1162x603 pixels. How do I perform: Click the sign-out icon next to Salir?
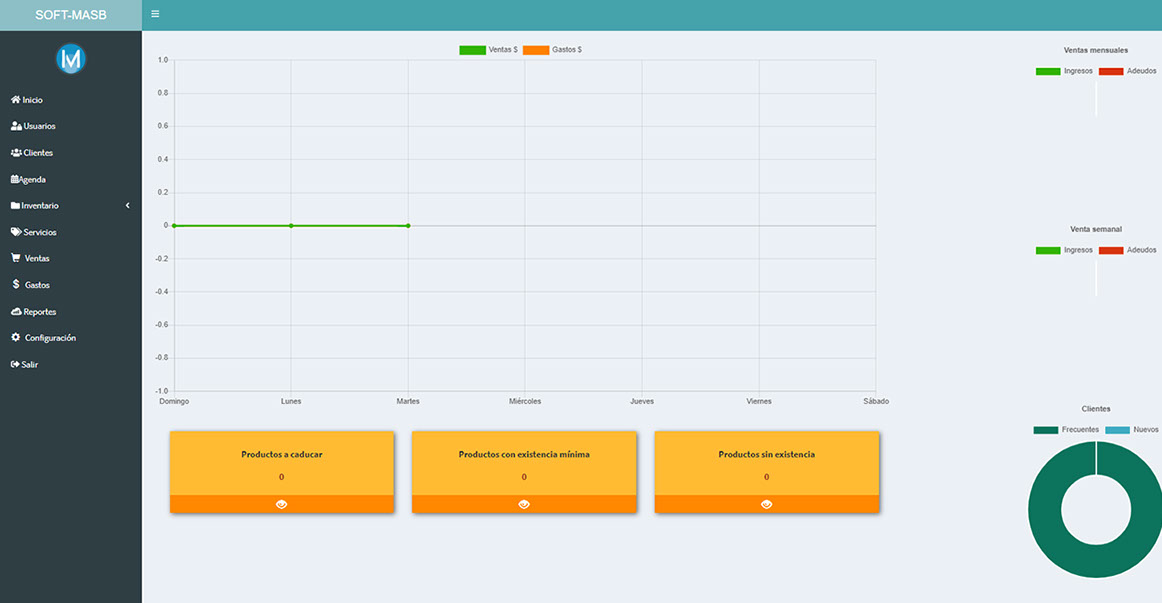coord(15,365)
